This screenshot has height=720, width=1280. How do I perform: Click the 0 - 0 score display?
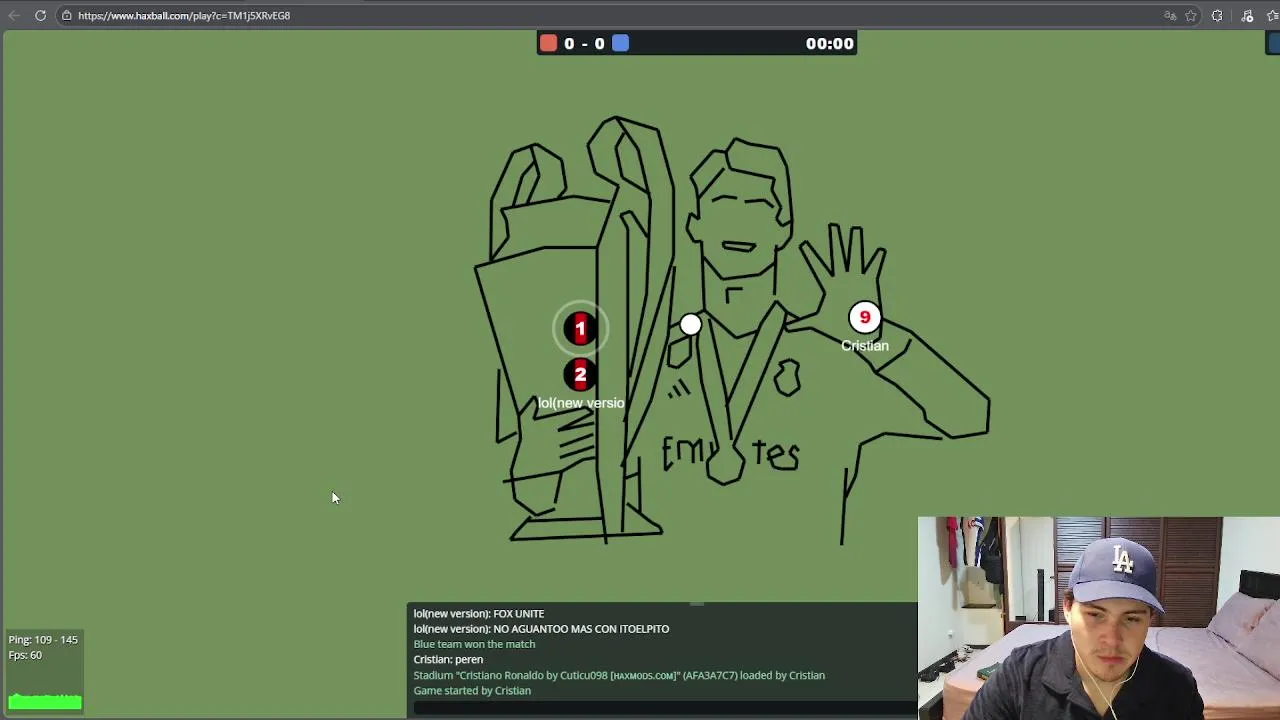(585, 43)
